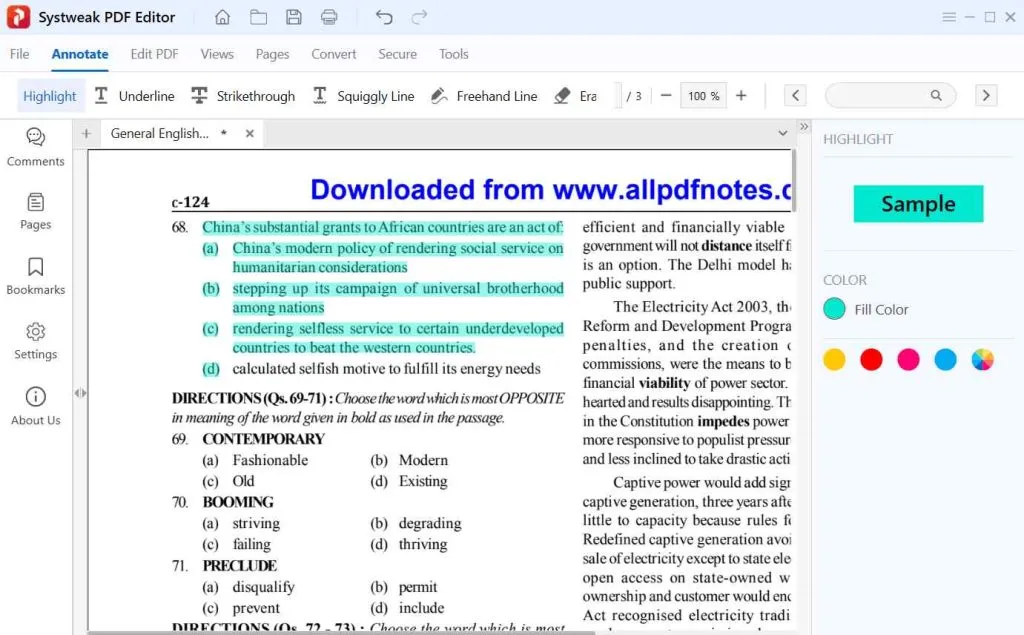Click the 100 % zoom level field

coord(703,95)
